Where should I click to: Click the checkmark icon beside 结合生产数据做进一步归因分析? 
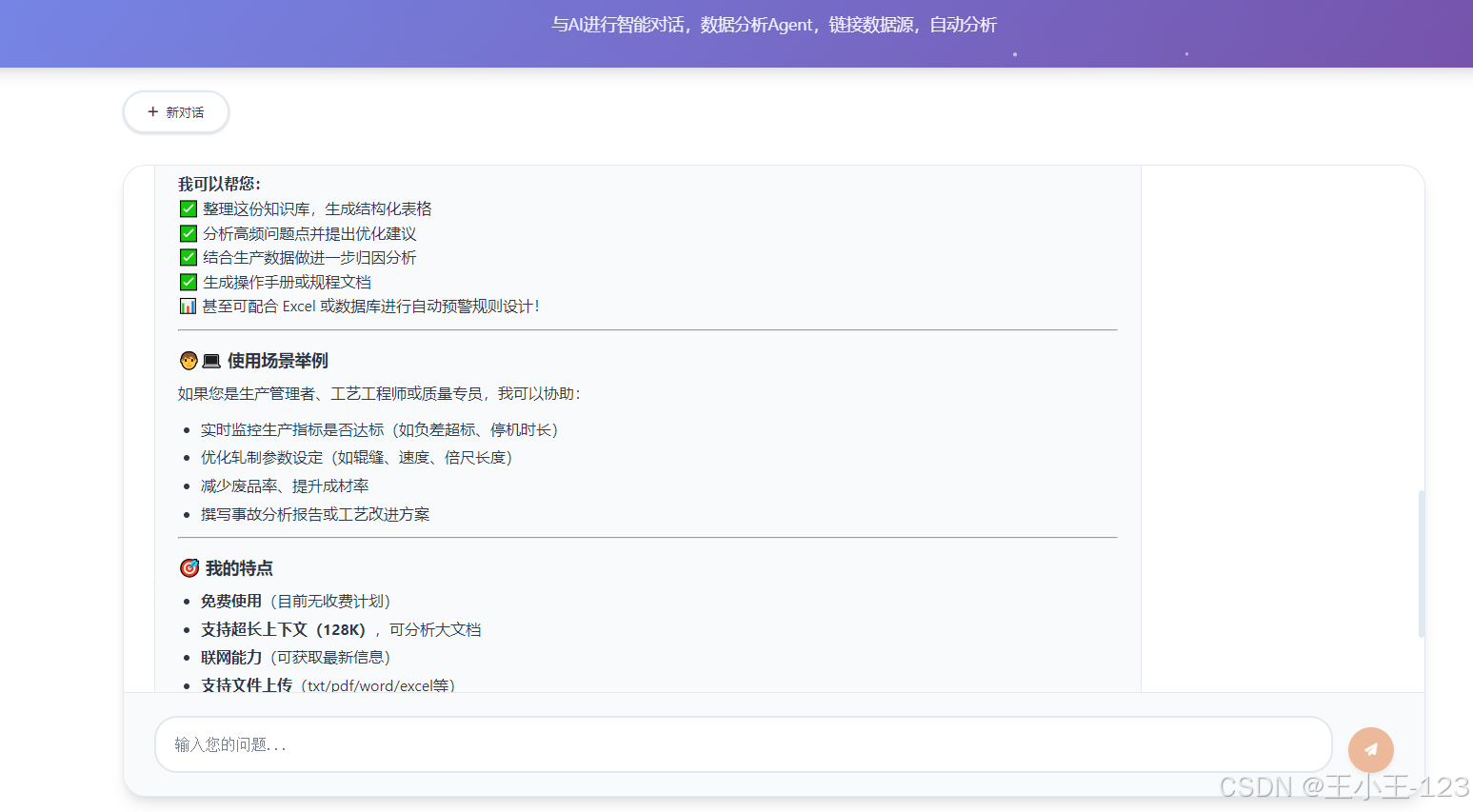pyautogui.click(x=188, y=257)
